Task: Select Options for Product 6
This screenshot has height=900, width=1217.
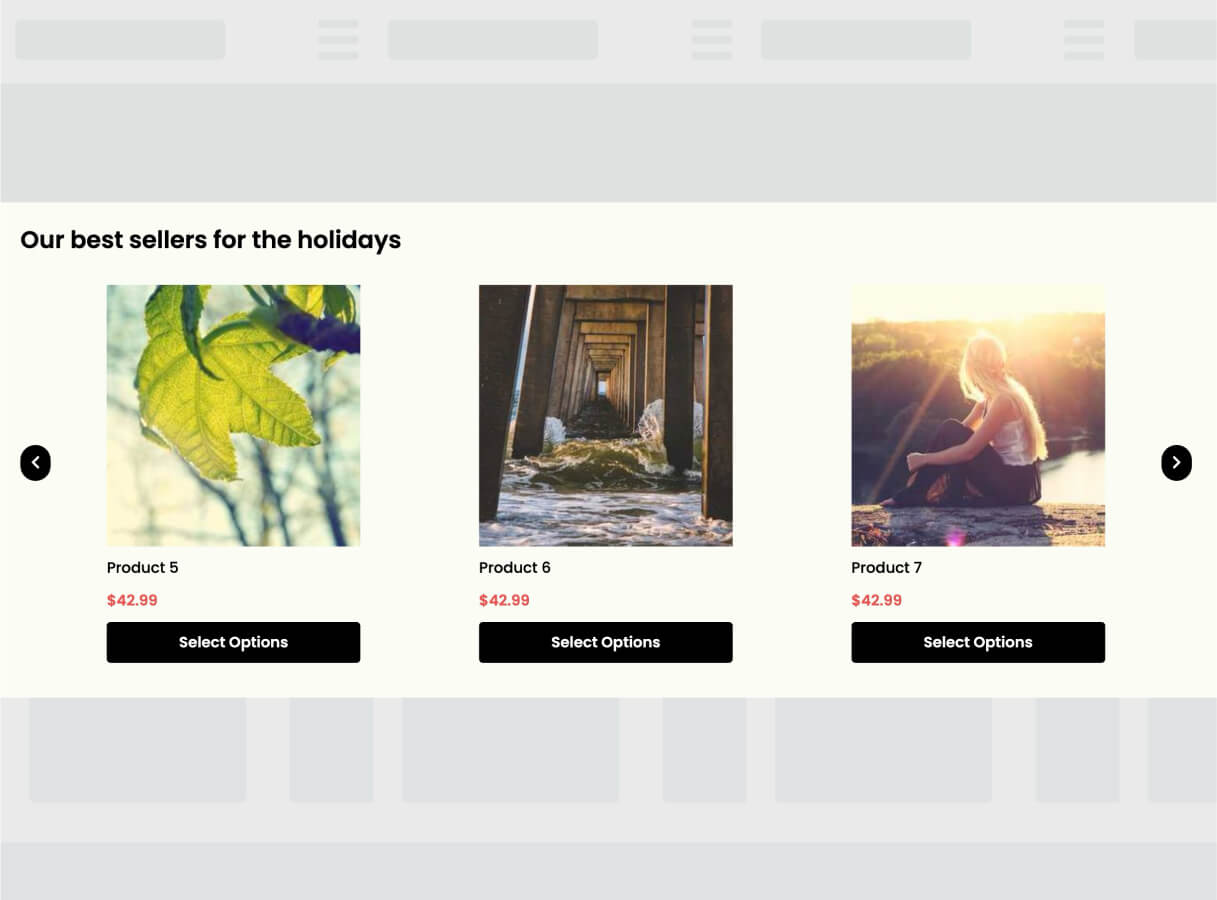Action: 605,642
